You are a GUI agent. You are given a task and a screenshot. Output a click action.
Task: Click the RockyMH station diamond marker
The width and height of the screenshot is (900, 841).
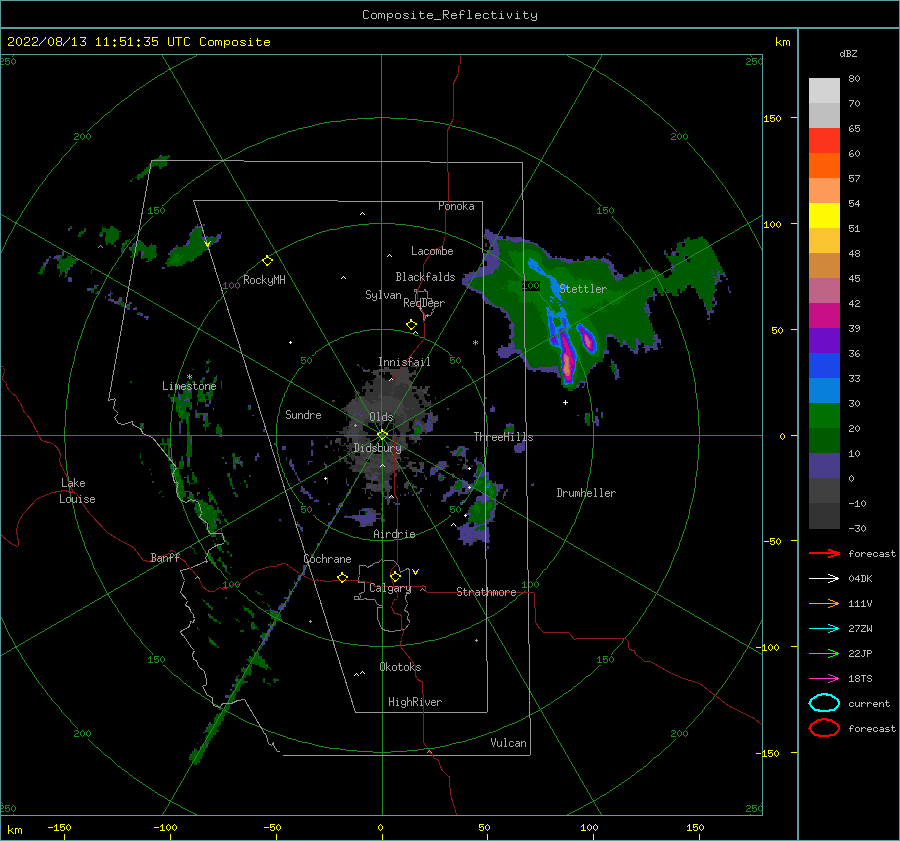click(x=267, y=261)
